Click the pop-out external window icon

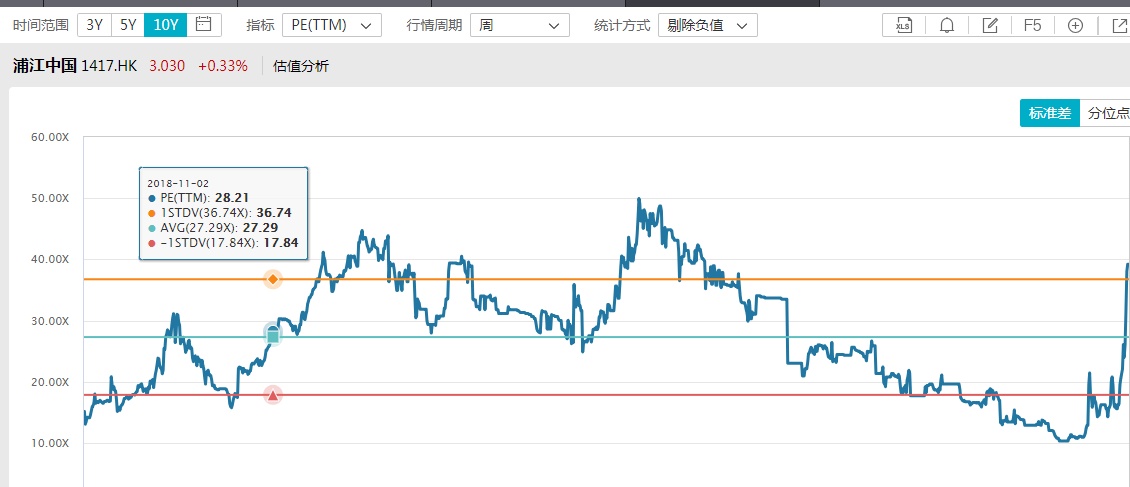click(x=1119, y=25)
